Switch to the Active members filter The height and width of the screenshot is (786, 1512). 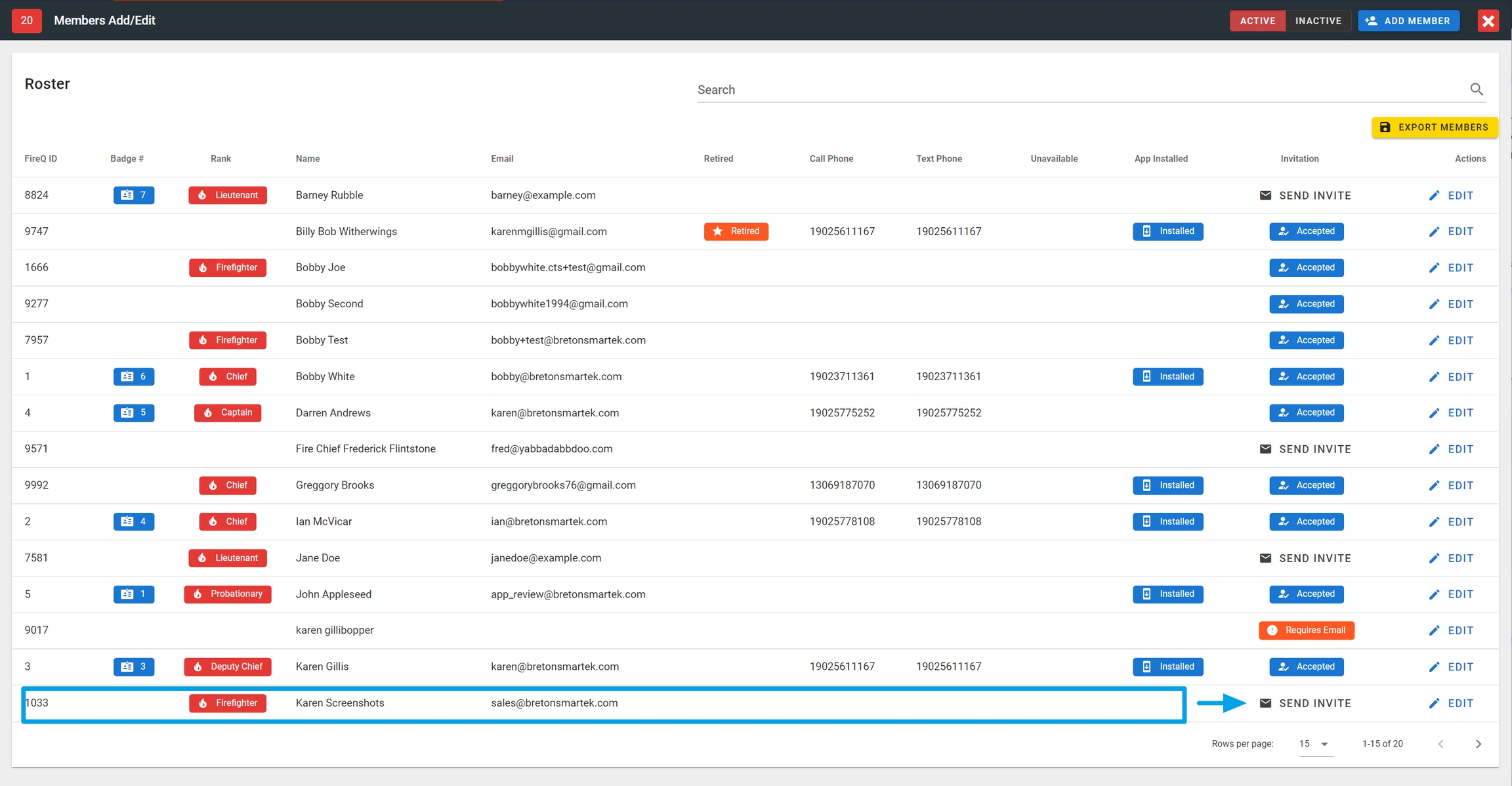[x=1257, y=20]
